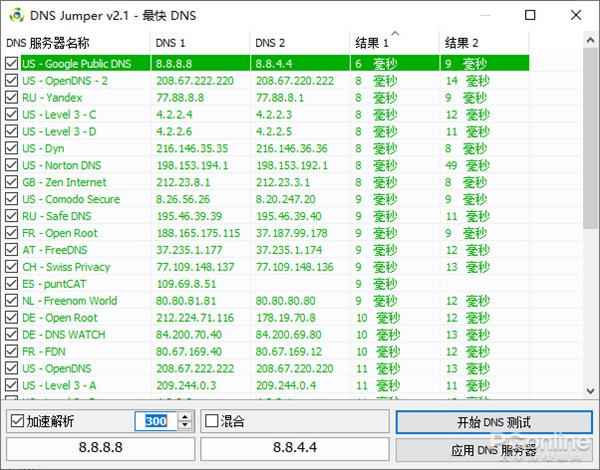The image size is (600, 470).
Task: Click the vertical scrollbar thumb
Action: (x=590, y=138)
